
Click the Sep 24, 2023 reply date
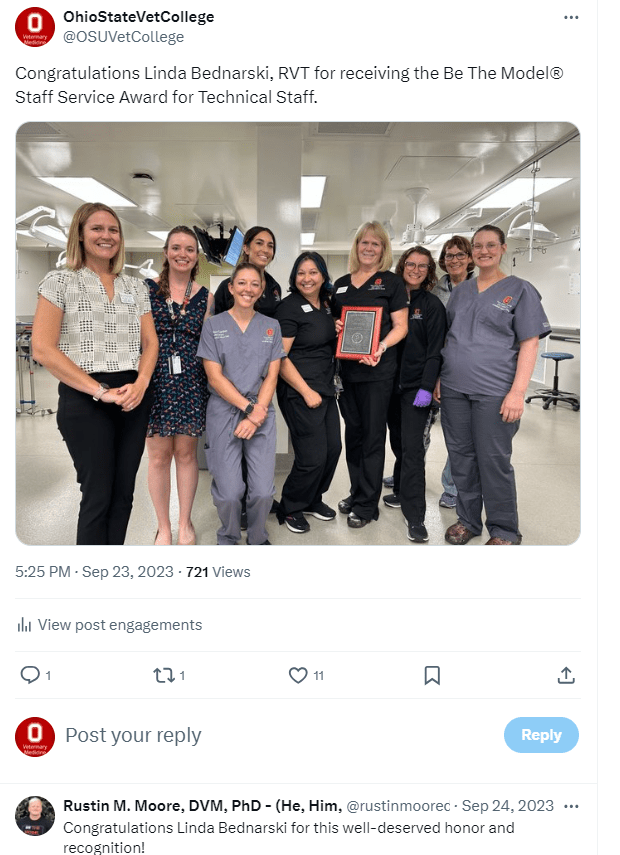[507, 805]
